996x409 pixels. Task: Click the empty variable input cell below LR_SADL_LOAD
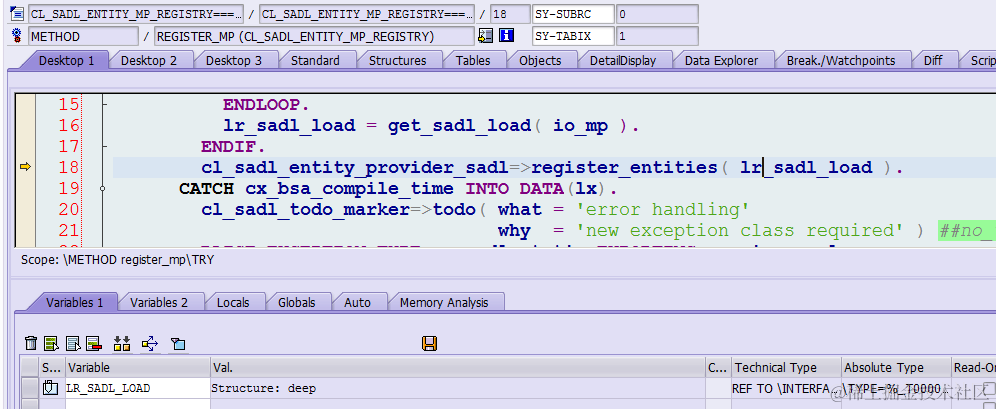pyautogui.click(x=138, y=403)
